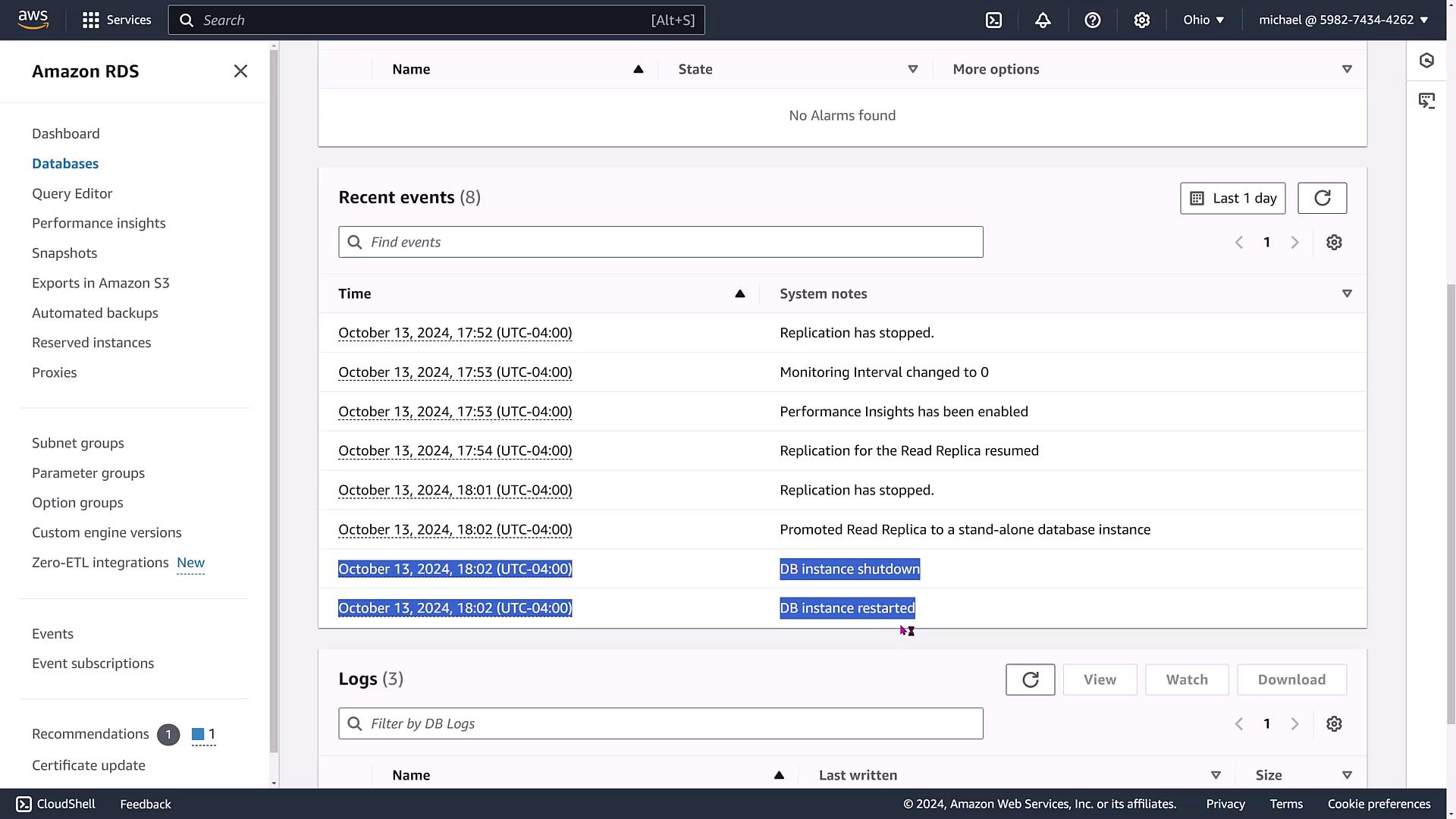Refresh the Logs section
This screenshot has height=819, width=1456.
1030,679
